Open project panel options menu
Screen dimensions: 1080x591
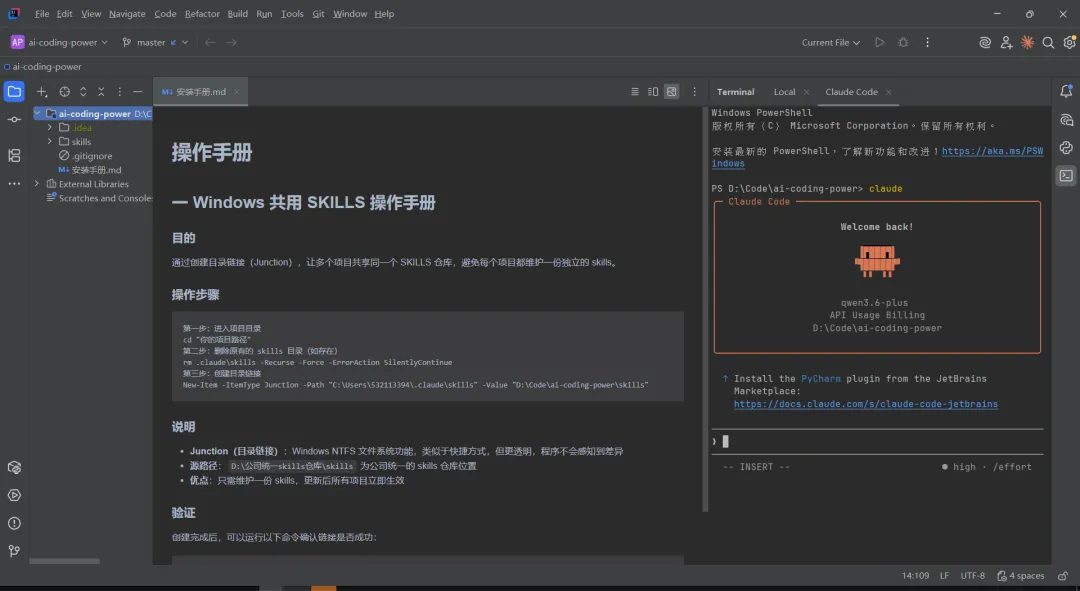click(x=119, y=92)
